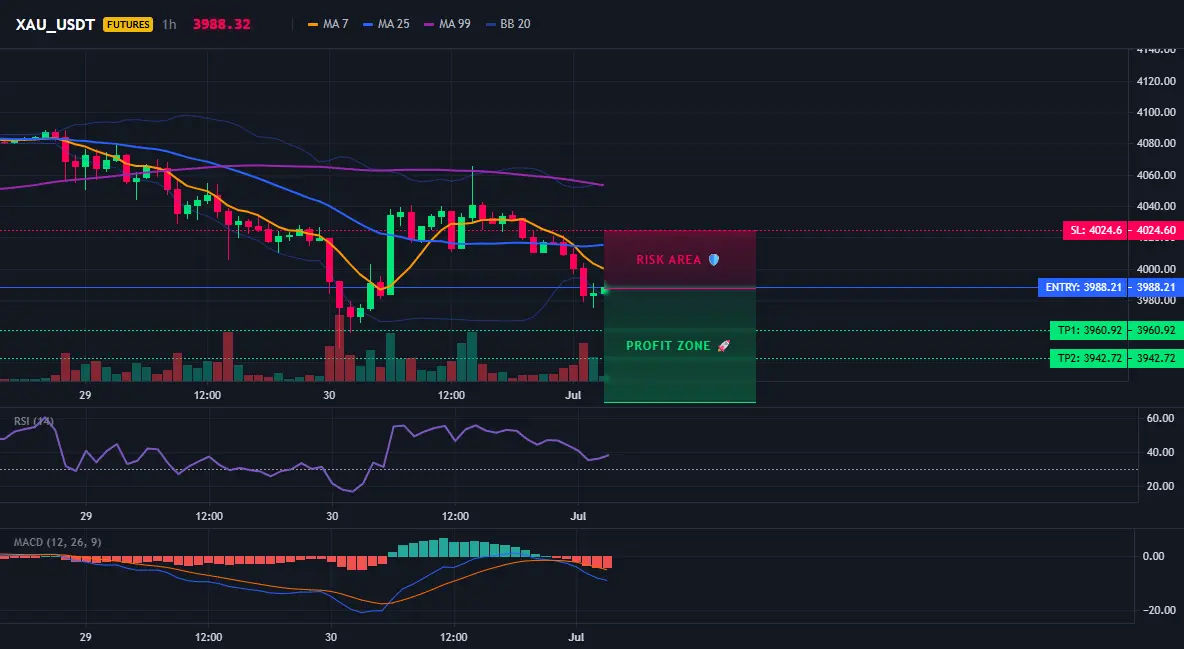Viewport: 1184px width, 649px height.
Task: Click the red 4024.60 price tag
Action: tap(1156, 230)
